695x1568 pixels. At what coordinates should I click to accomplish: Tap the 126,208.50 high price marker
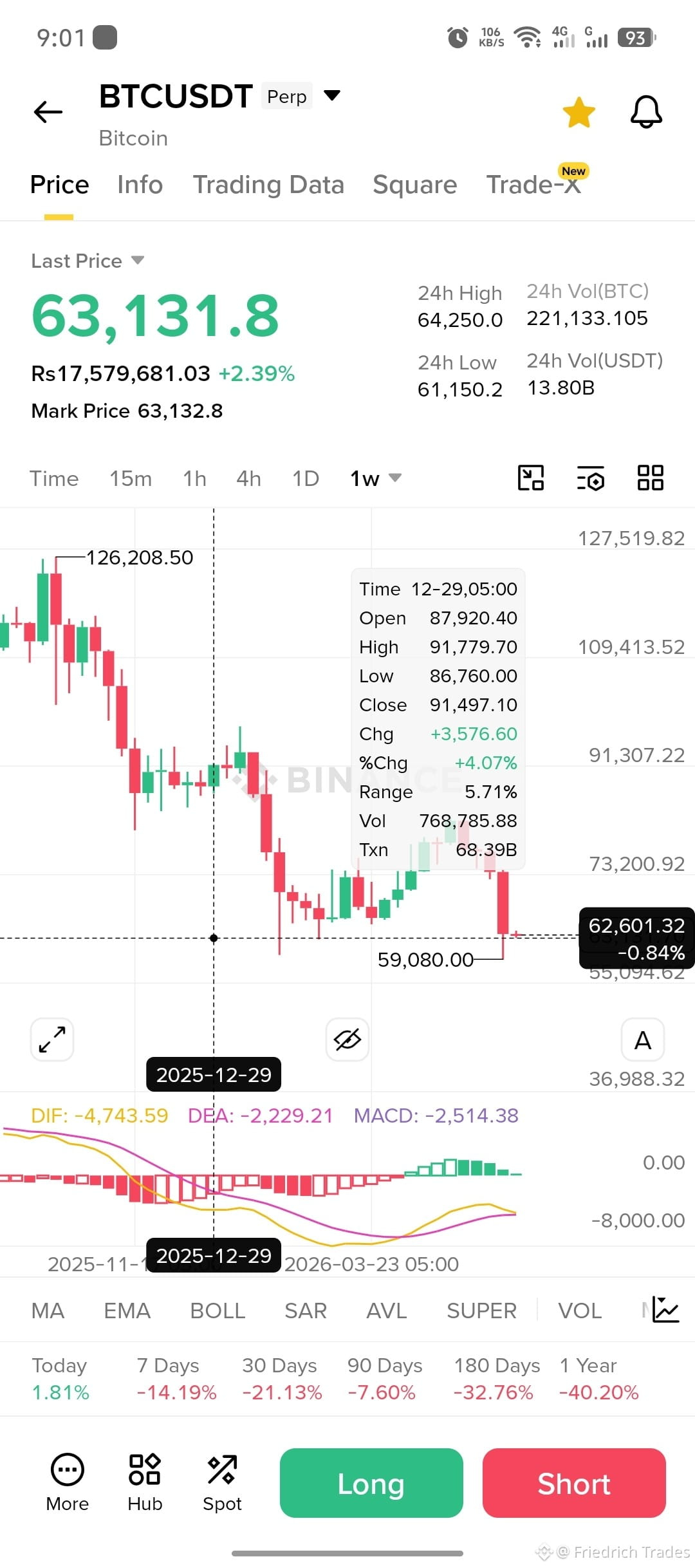(140, 557)
